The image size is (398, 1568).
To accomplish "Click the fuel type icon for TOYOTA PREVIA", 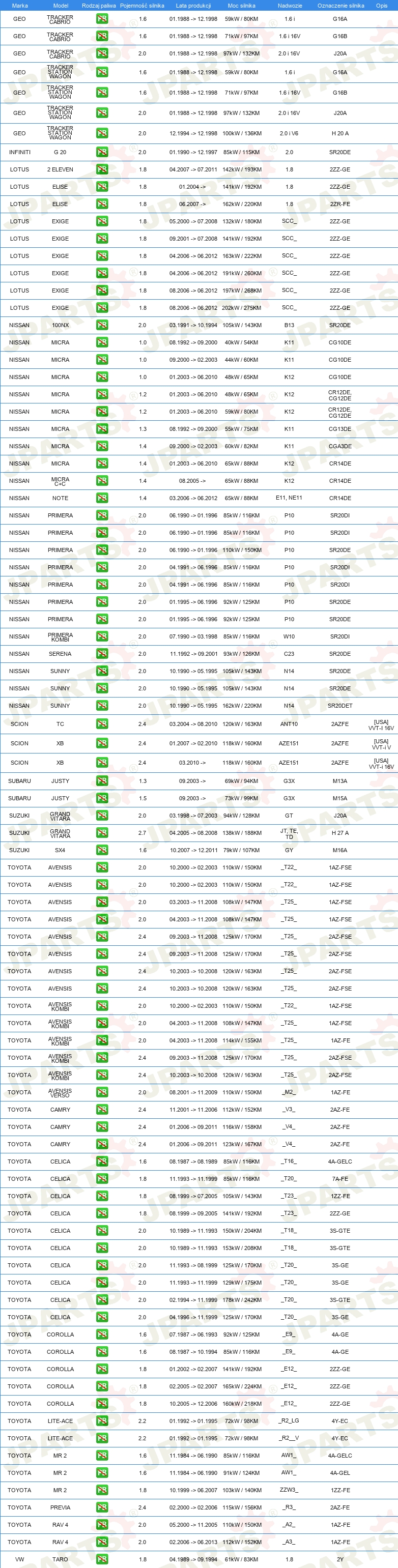I will coord(102,1507).
